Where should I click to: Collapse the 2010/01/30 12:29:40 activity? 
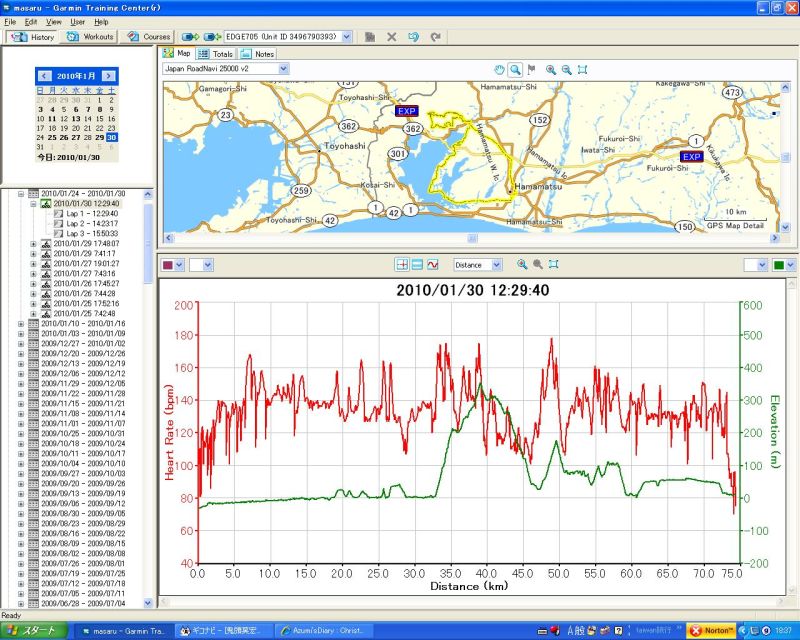pyautogui.click(x=33, y=204)
